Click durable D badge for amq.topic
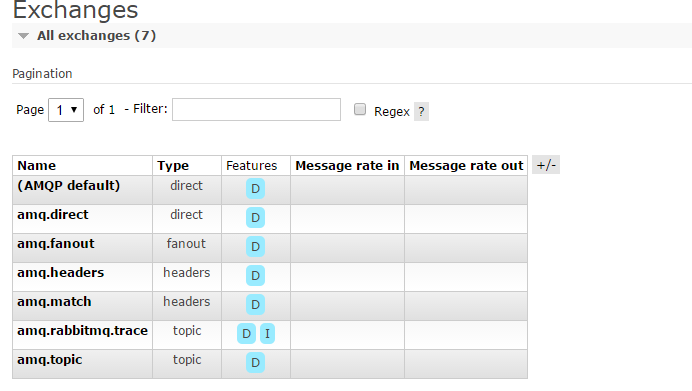The height and width of the screenshot is (391, 692). (256, 363)
